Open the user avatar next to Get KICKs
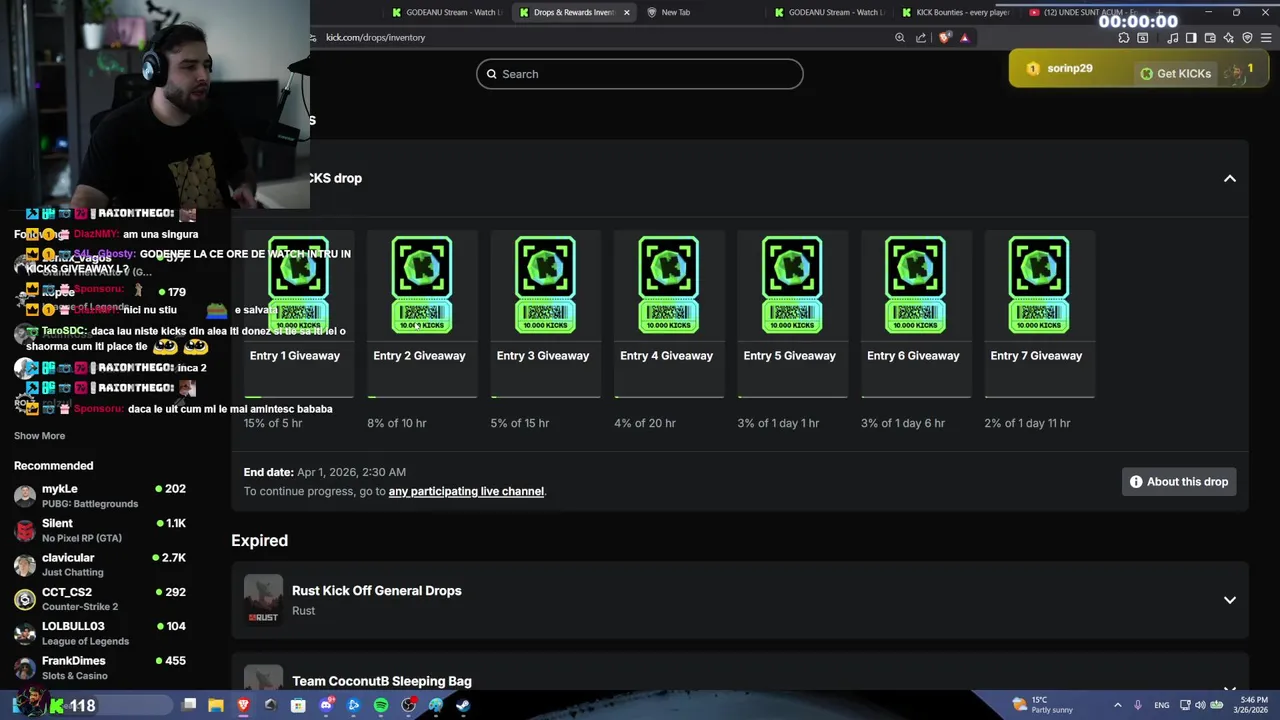1280x720 pixels. pos(1236,72)
